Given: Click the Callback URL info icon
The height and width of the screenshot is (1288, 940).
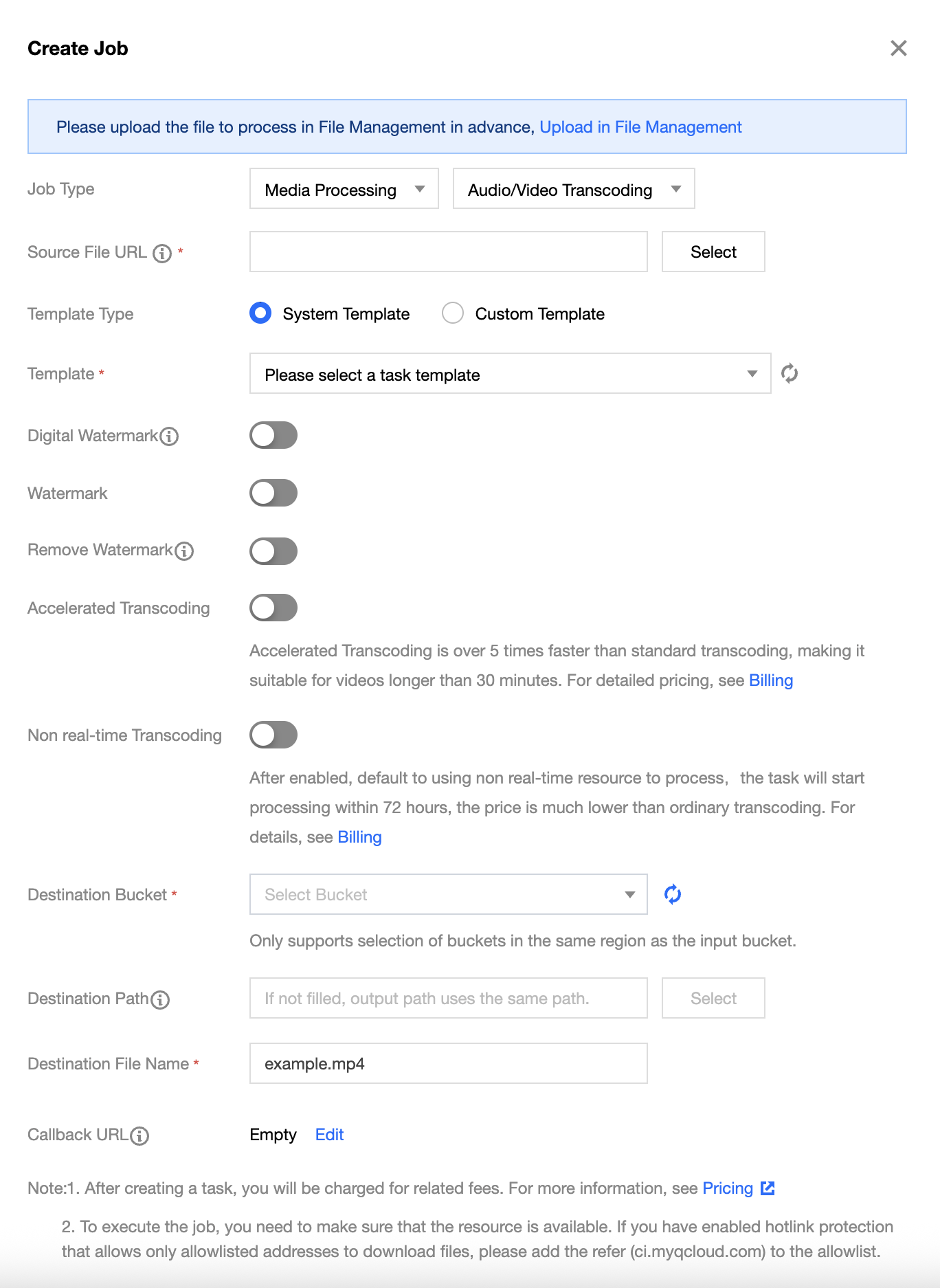Looking at the screenshot, I should pos(139,1135).
